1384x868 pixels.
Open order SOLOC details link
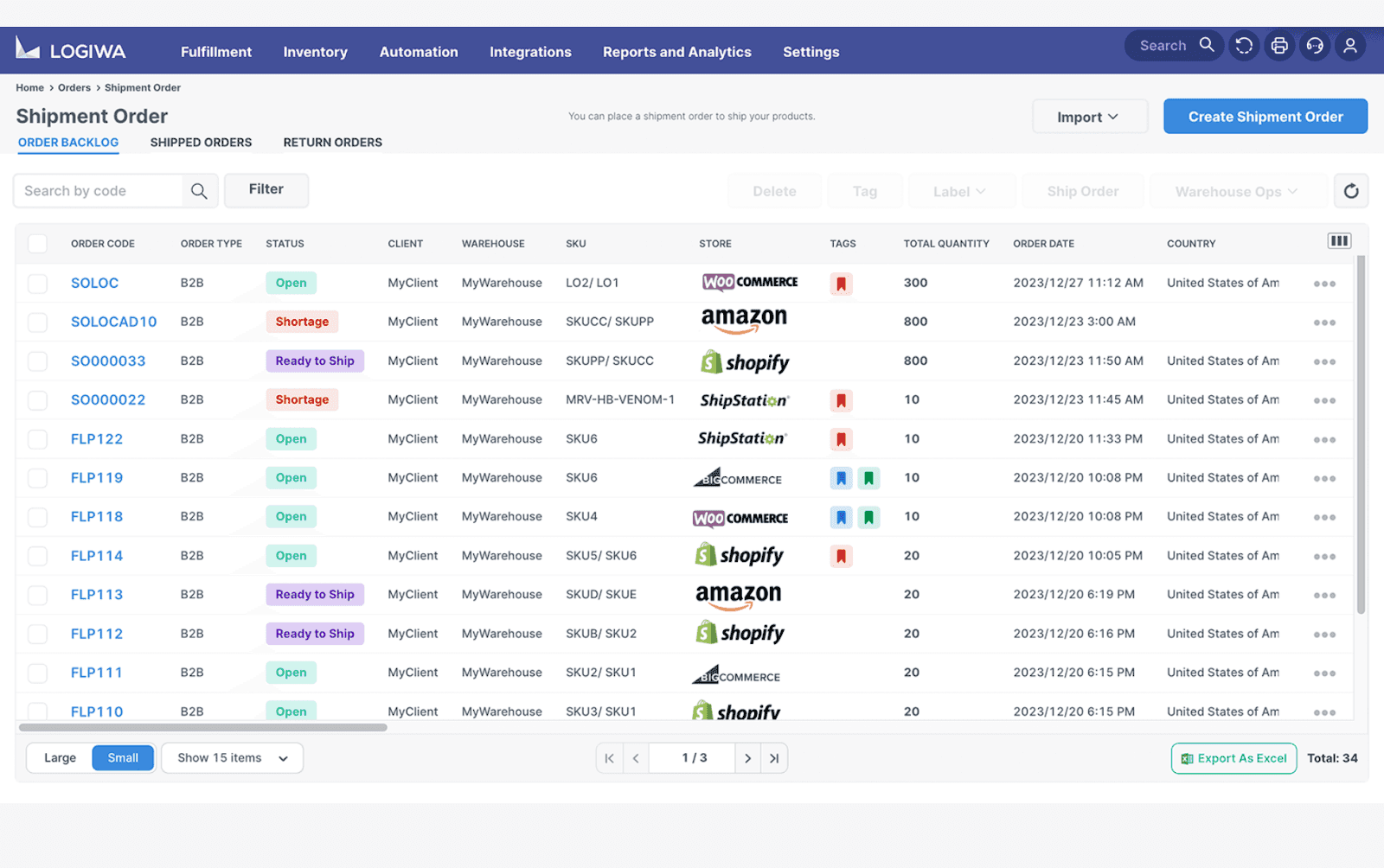click(x=94, y=283)
